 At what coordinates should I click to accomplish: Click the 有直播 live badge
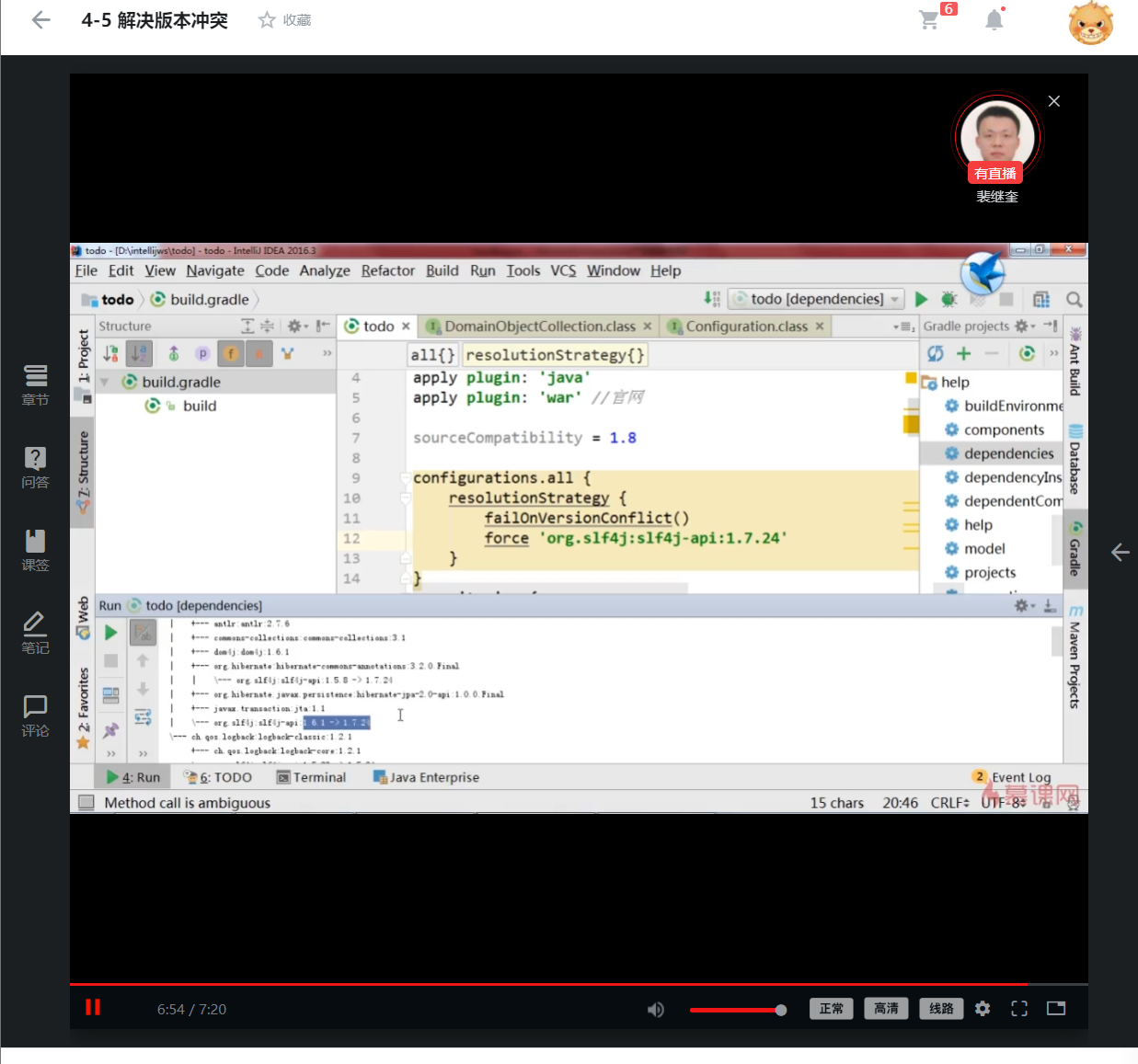995,173
